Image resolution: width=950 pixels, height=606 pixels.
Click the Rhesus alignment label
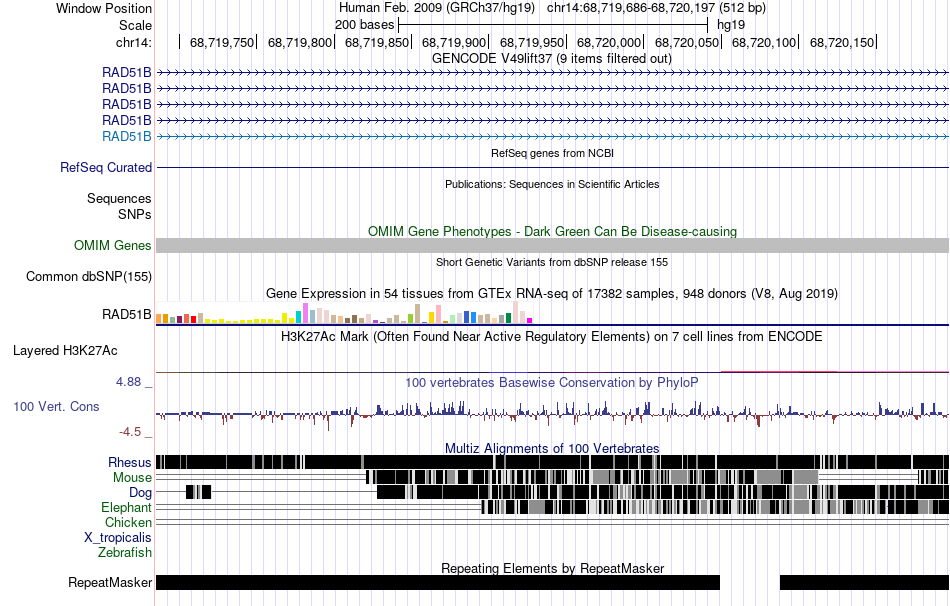pyautogui.click(x=130, y=463)
